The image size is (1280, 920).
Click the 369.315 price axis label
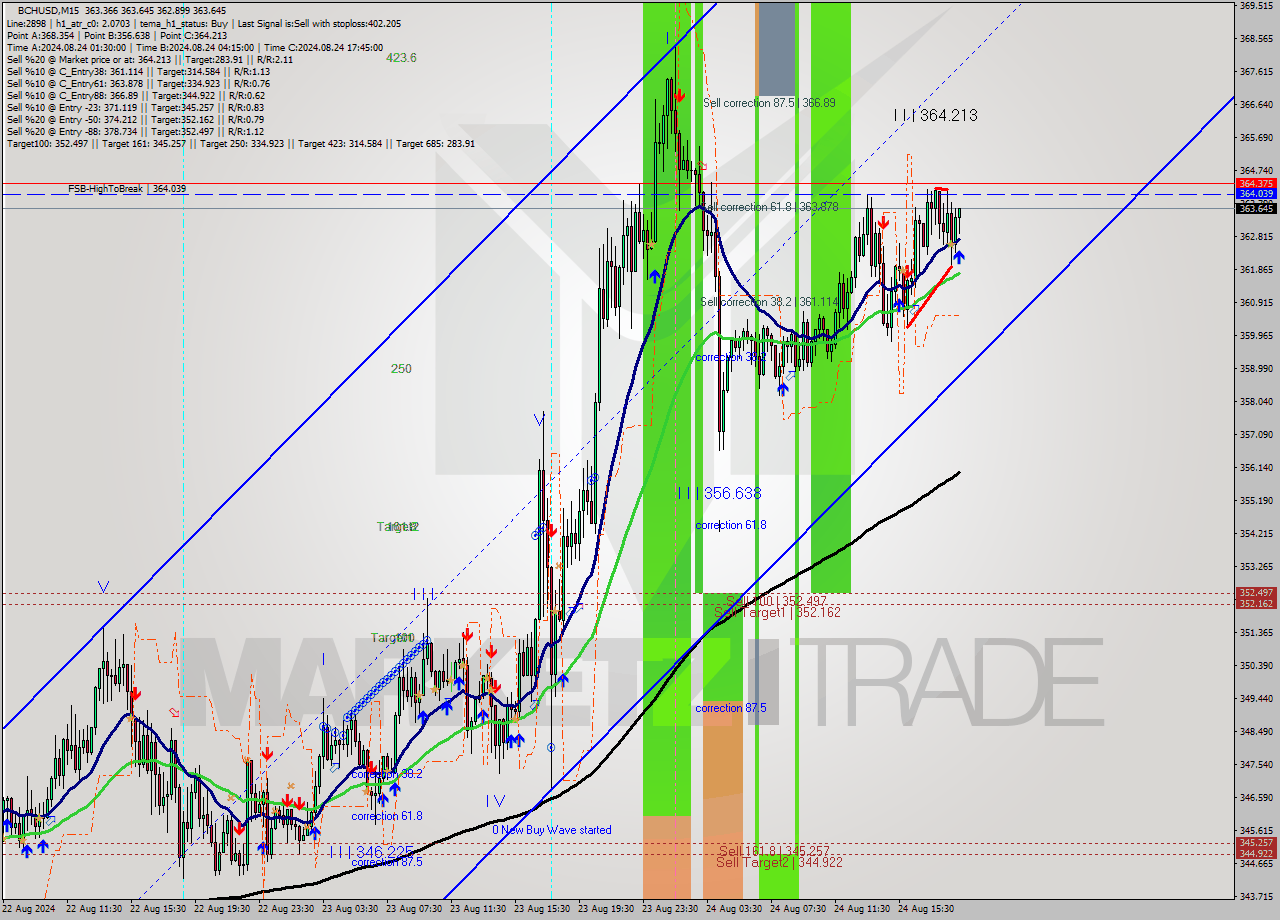tap(1256, 6)
